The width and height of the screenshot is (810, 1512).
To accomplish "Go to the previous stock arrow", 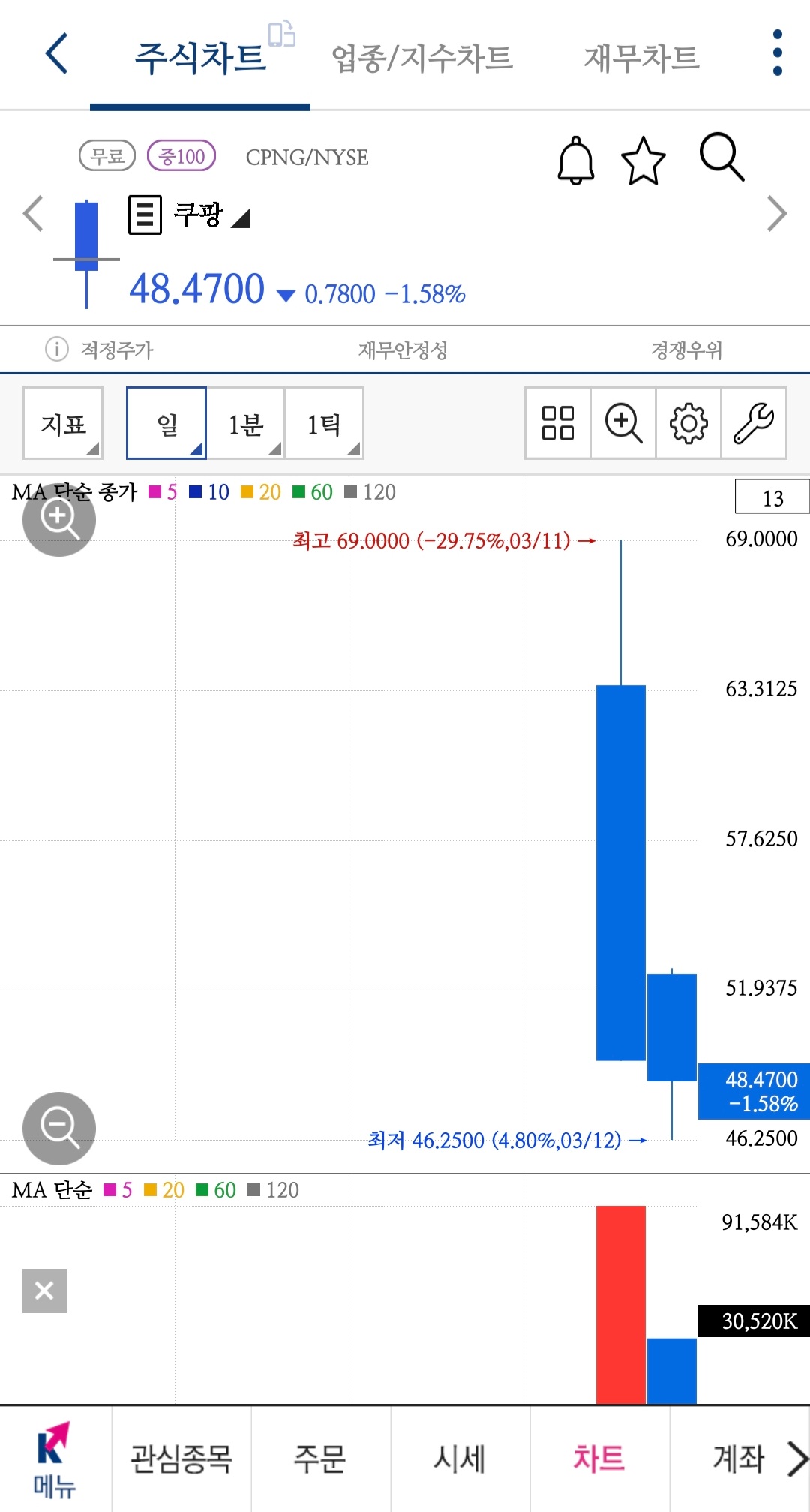I will coord(33,214).
